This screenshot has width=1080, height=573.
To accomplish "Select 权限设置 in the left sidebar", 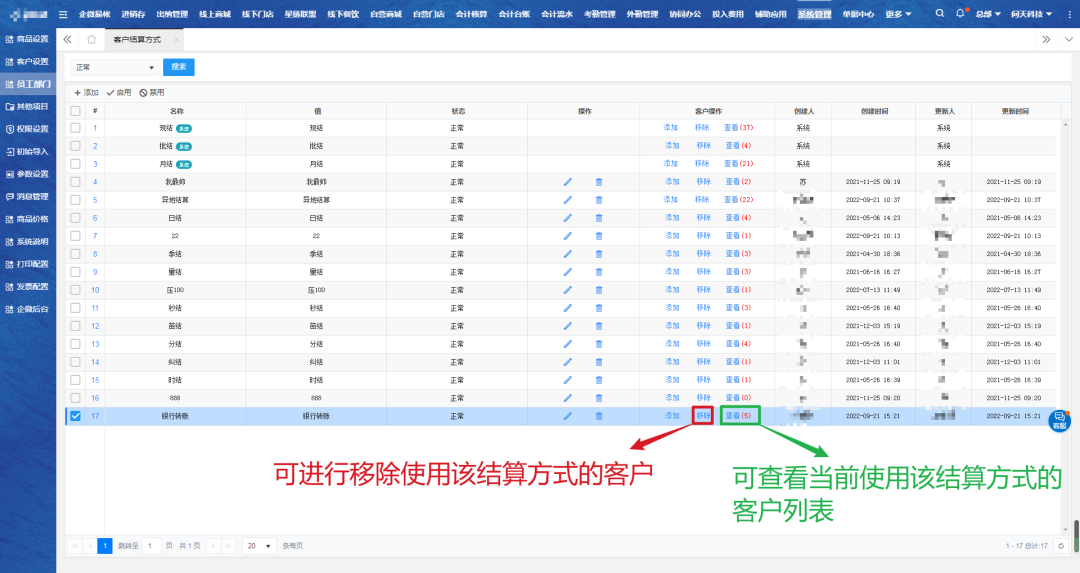I will [28, 129].
